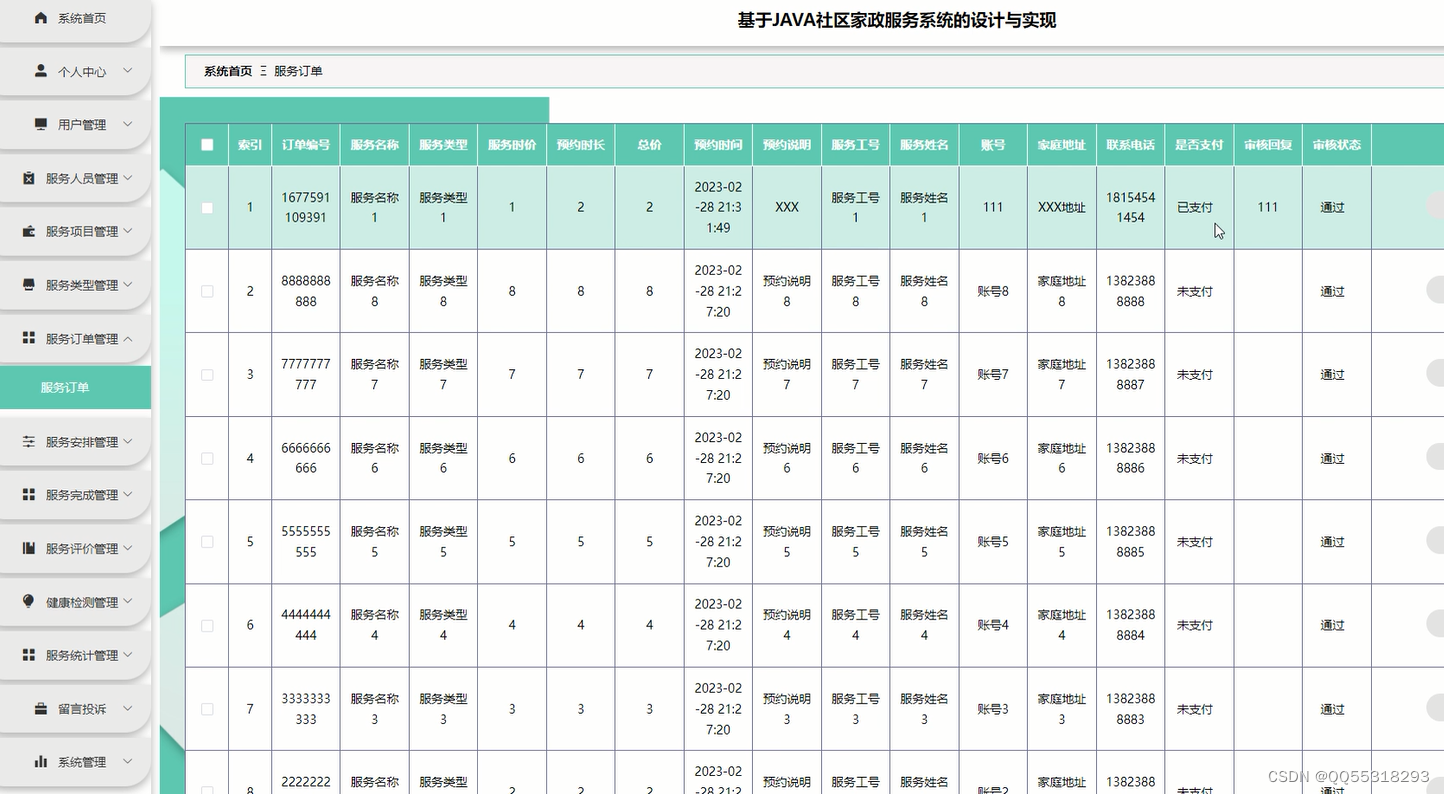Click the 服务订单 breadcrumb label
1444x794 pixels.
click(298, 71)
